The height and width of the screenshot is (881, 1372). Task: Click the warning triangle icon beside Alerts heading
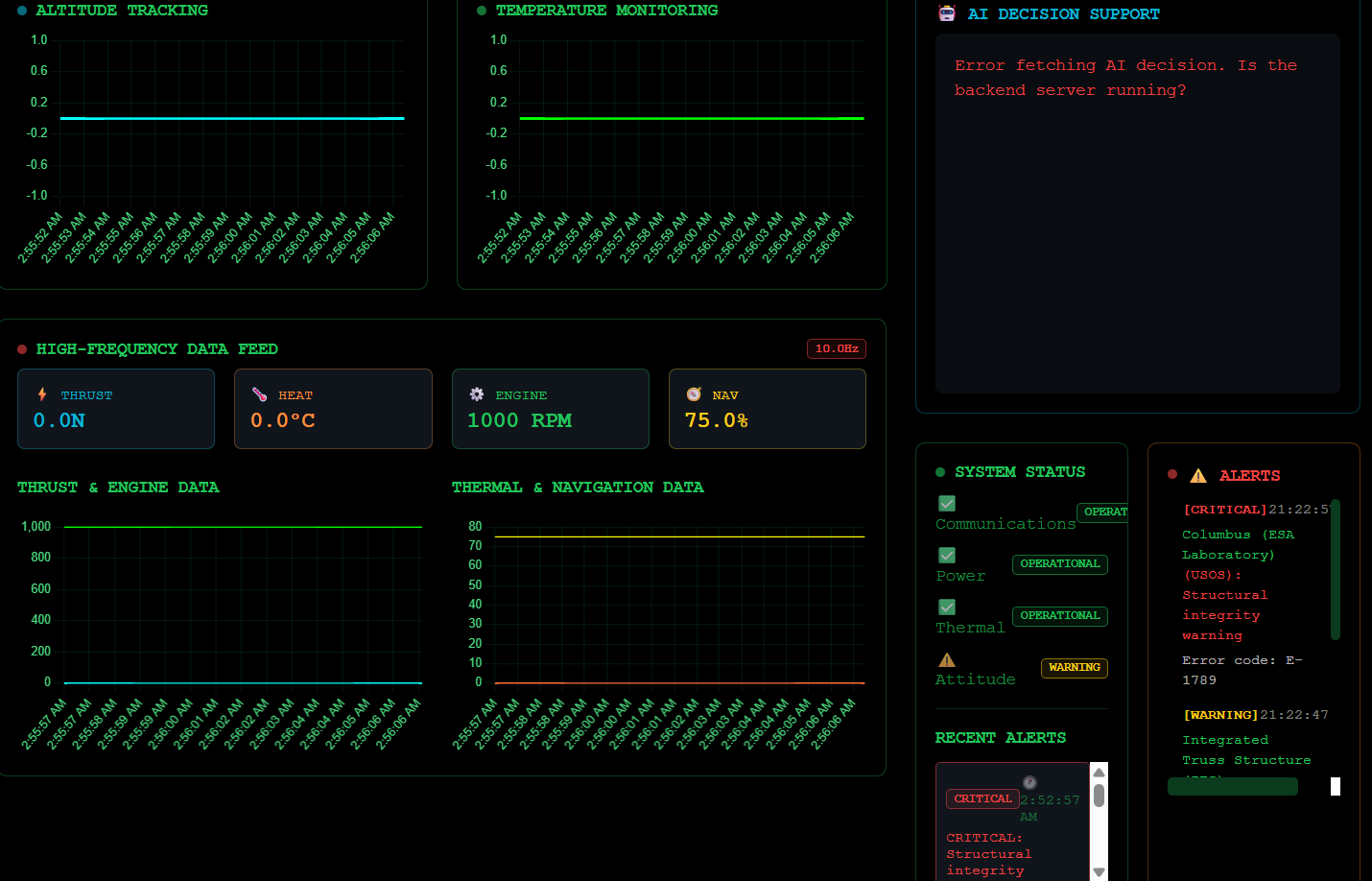click(x=1198, y=475)
